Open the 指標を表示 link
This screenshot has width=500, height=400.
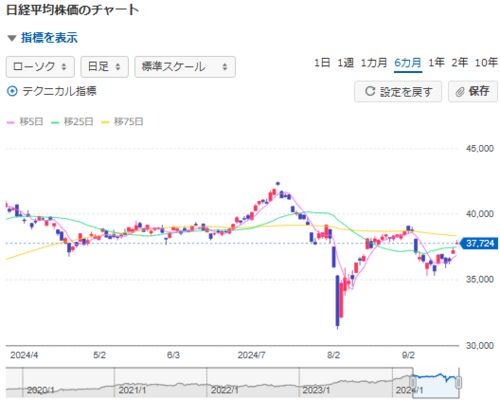pyautogui.click(x=49, y=38)
